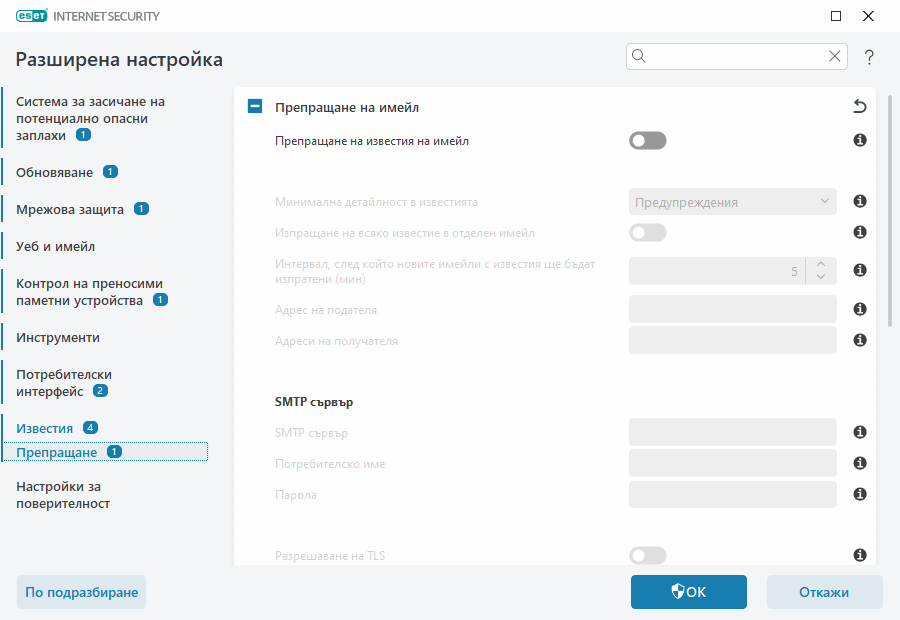Image resolution: width=900 pixels, height=620 pixels.
Task: Open help using the question mark icon
Action: pos(869,56)
